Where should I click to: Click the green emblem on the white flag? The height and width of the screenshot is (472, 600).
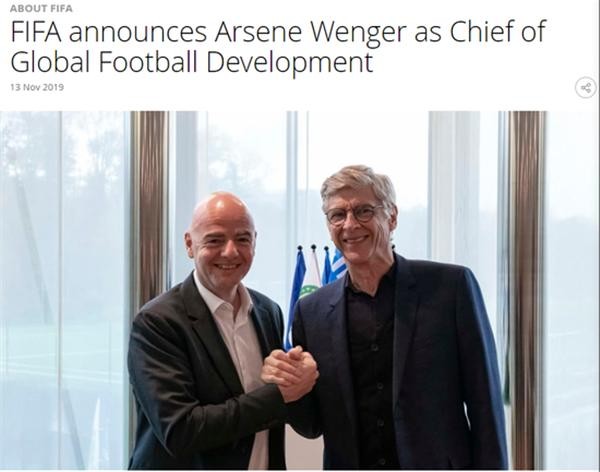click(x=309, y=290)
